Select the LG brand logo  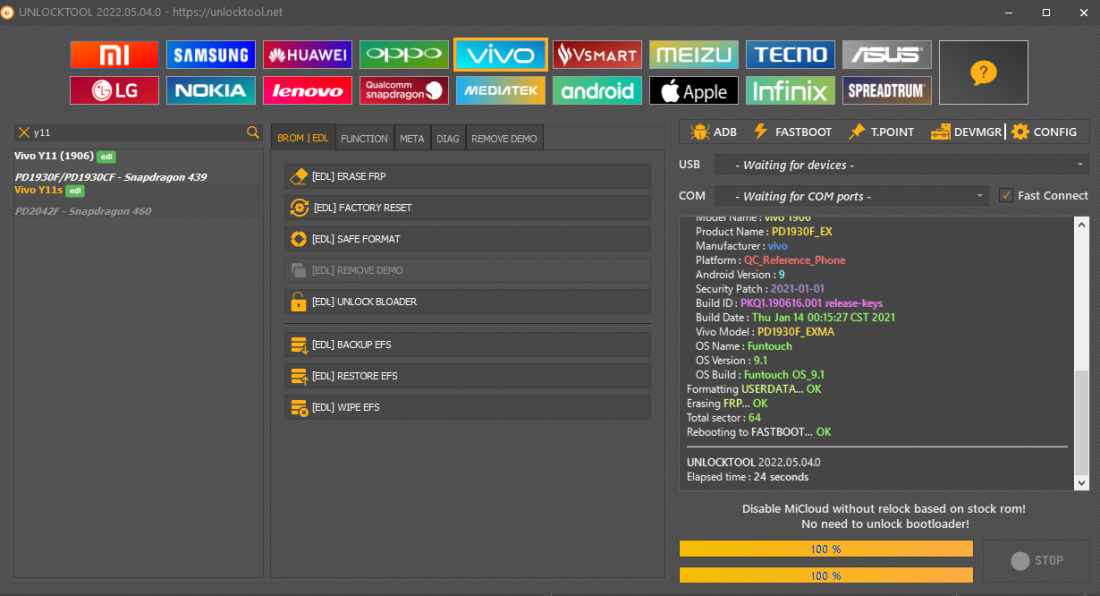114,90
